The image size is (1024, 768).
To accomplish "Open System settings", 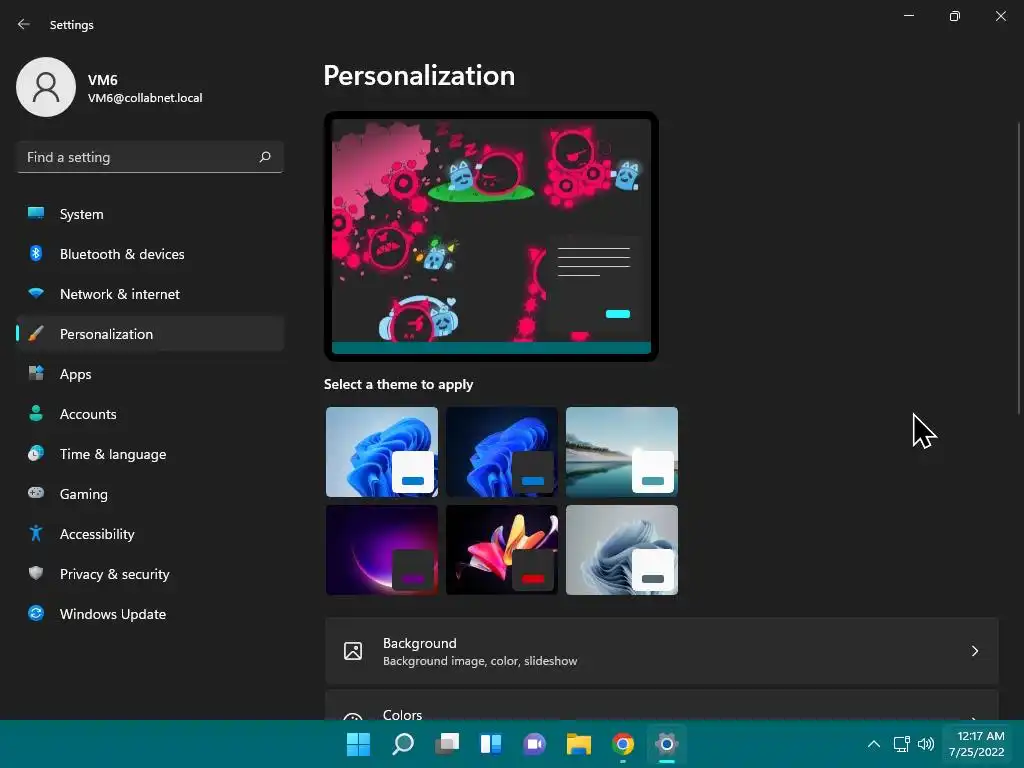I will (150, 214).
